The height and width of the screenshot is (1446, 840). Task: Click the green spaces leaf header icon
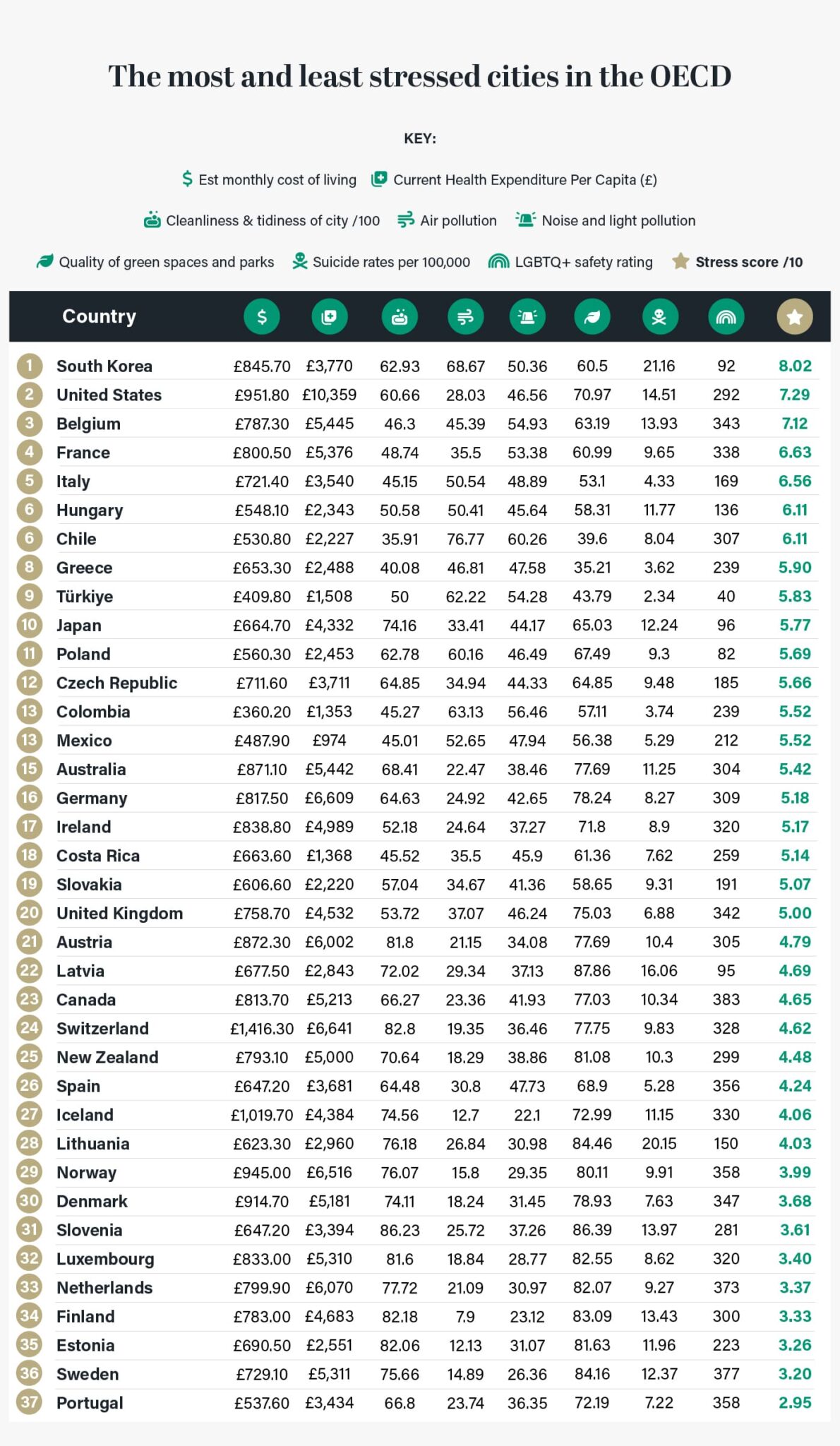(592, 317)
